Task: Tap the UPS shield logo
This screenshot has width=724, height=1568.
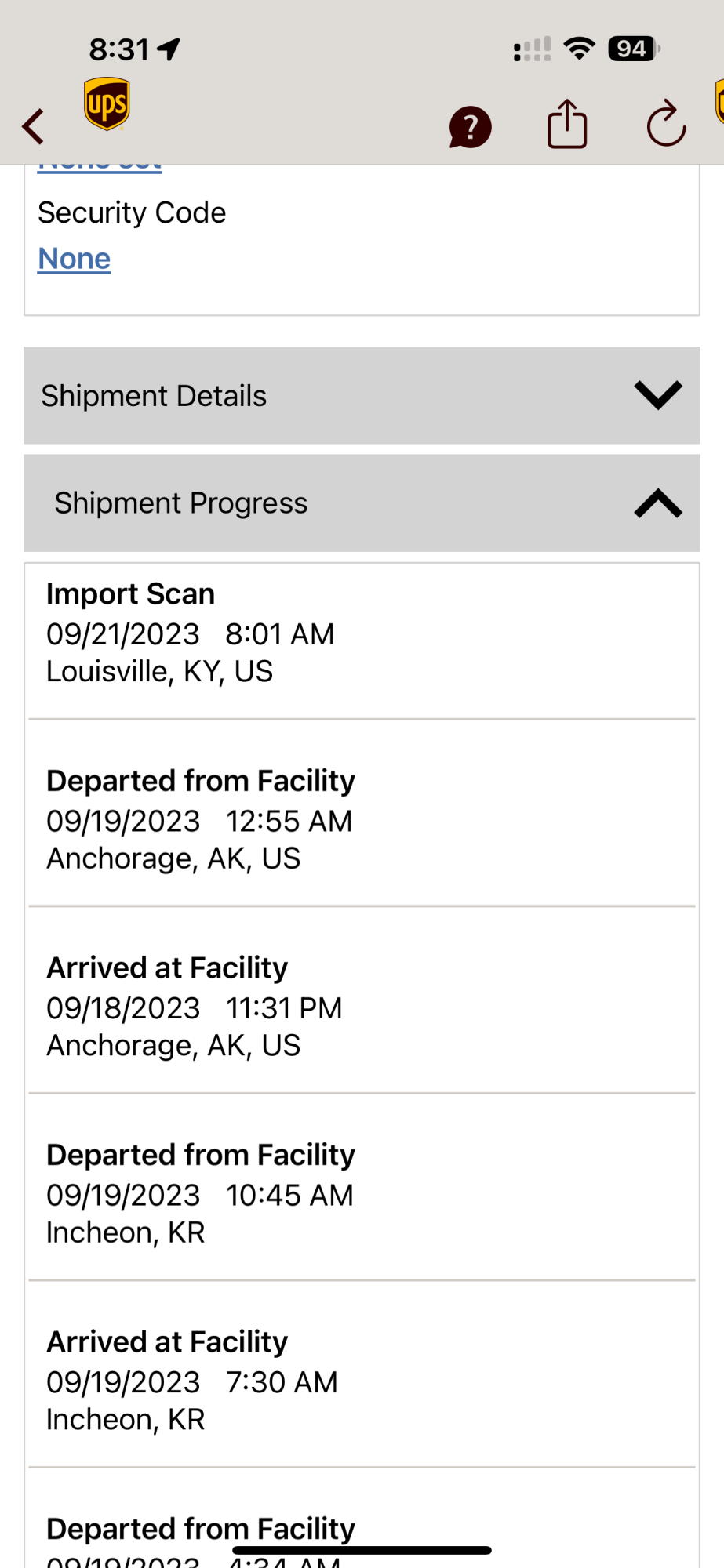Action: (x=107, y=104)
